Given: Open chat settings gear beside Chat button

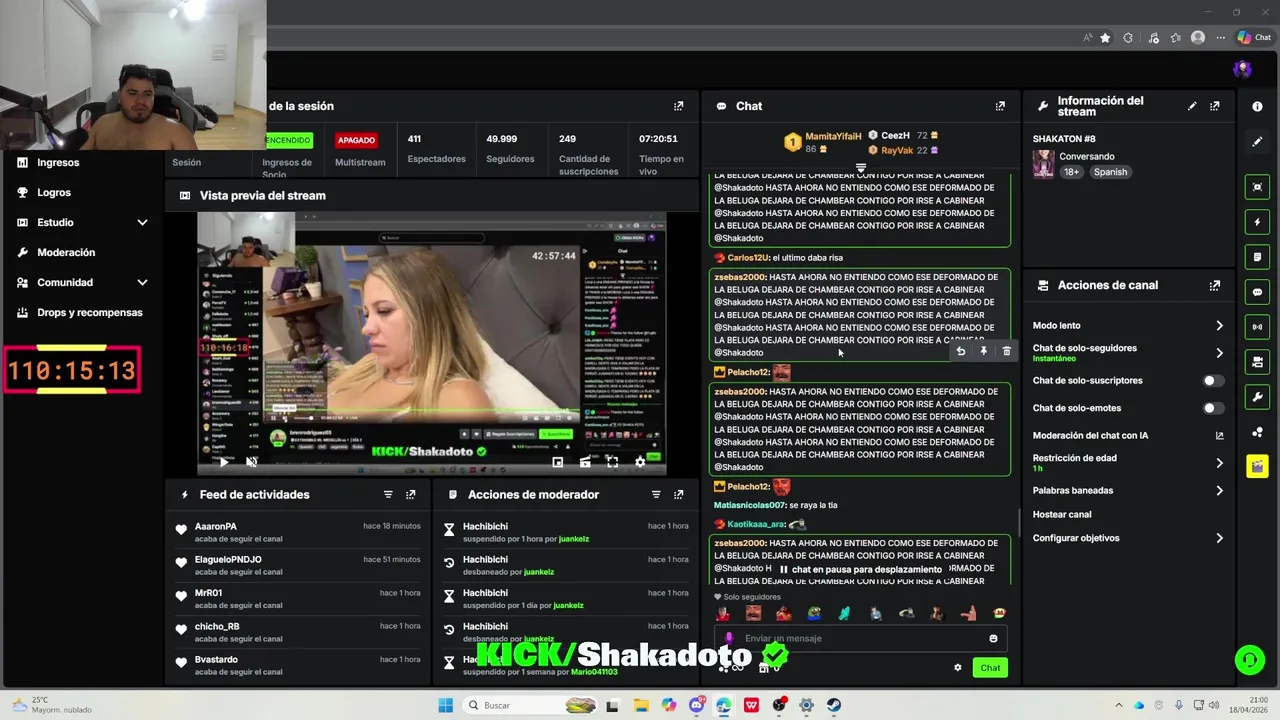Looking at the screenshot, I should 958,668.
